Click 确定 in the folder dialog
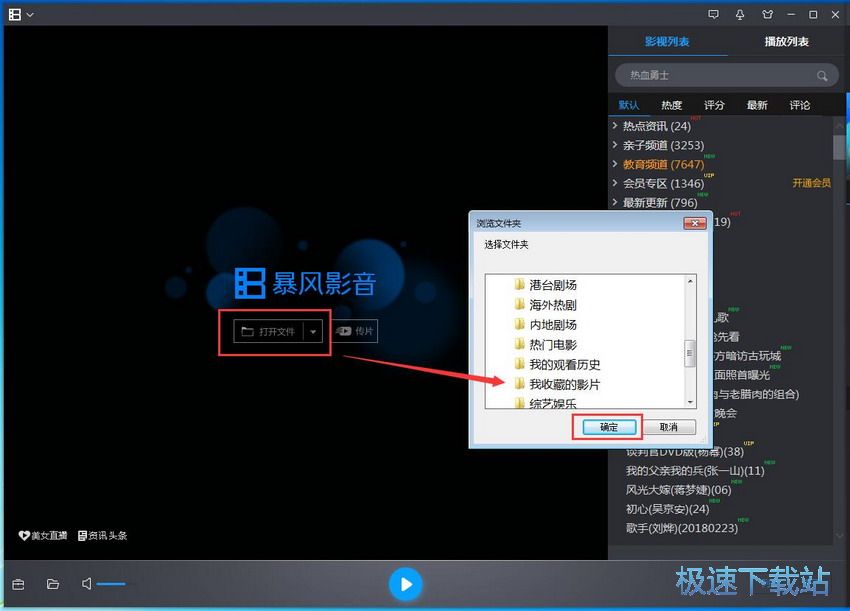The width and height of the screenshot is (850, 611). point(609,427)
